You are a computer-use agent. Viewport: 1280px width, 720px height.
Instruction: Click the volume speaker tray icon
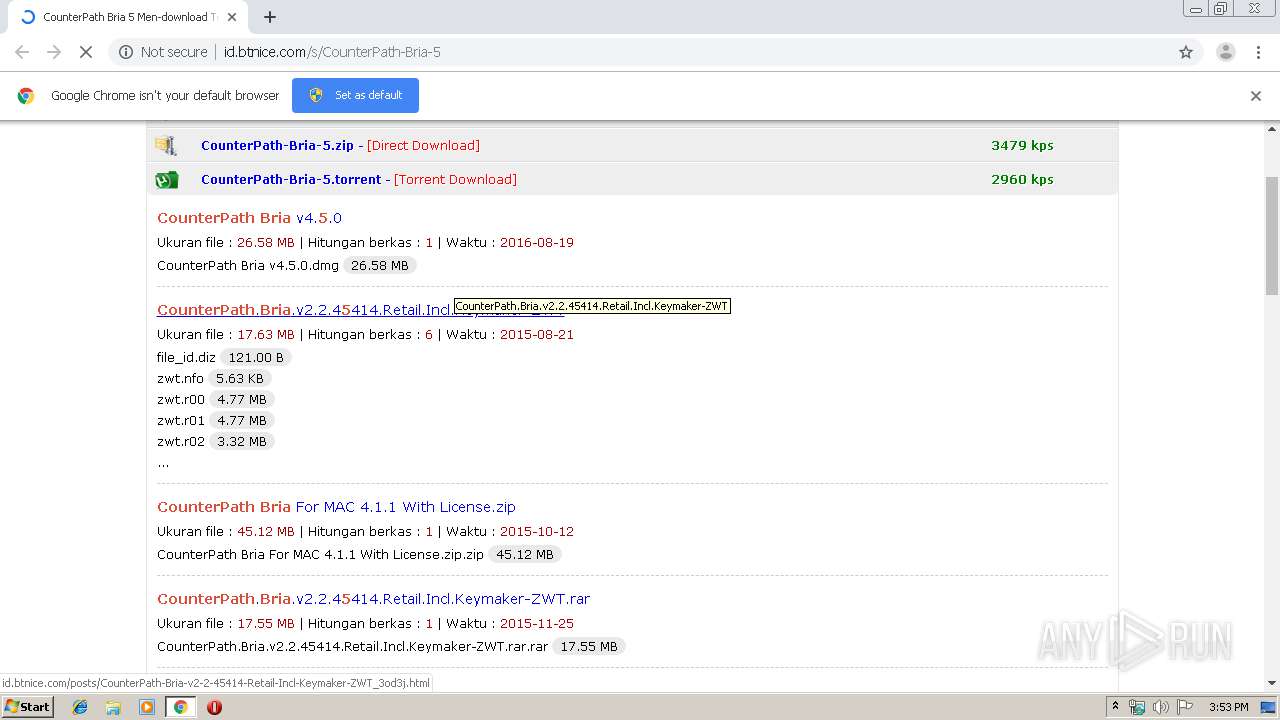[x=1160, y=707]
